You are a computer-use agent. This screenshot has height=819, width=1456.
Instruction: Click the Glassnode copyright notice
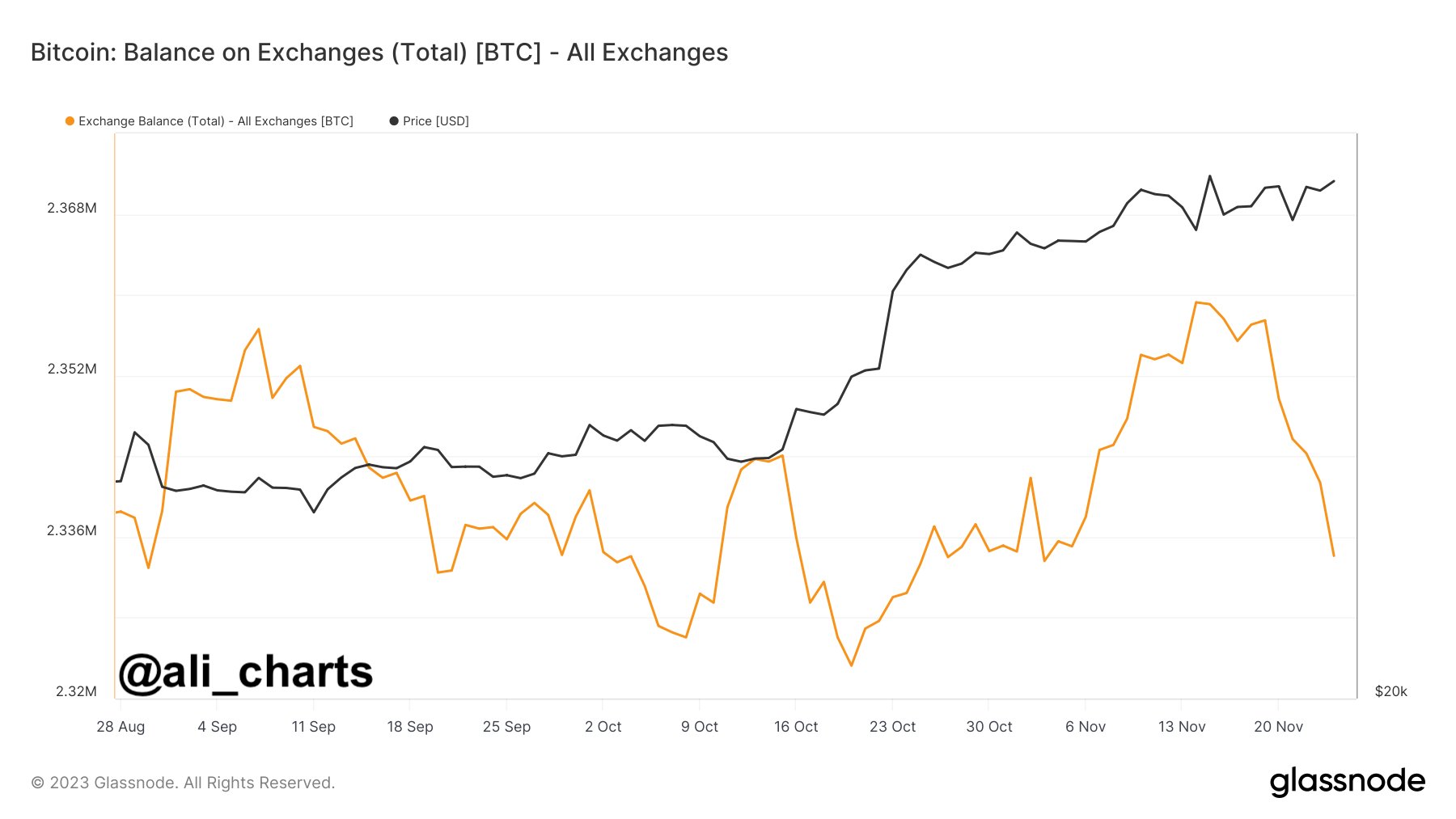(x=183, y=783)
